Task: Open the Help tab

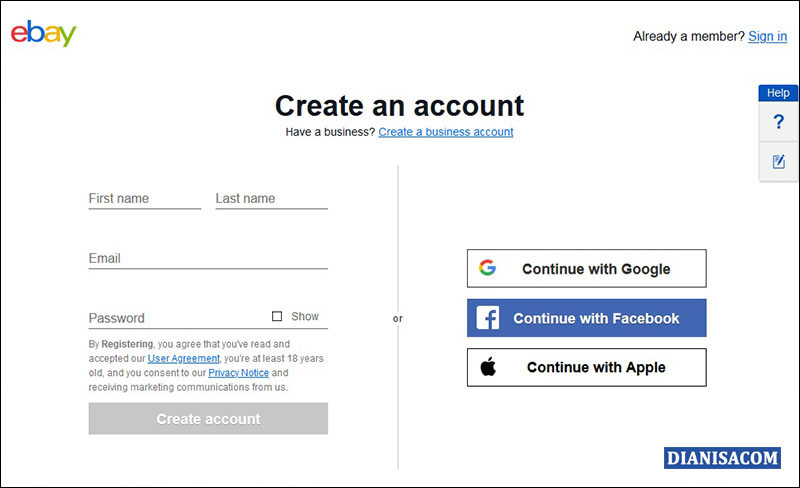Action: click(x=778, y=93)
